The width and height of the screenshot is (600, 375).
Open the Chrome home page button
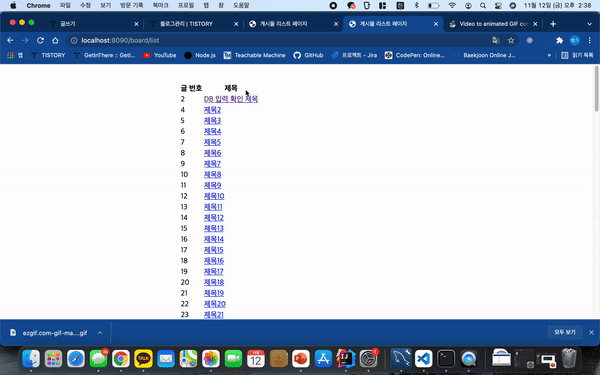point(55,40)
